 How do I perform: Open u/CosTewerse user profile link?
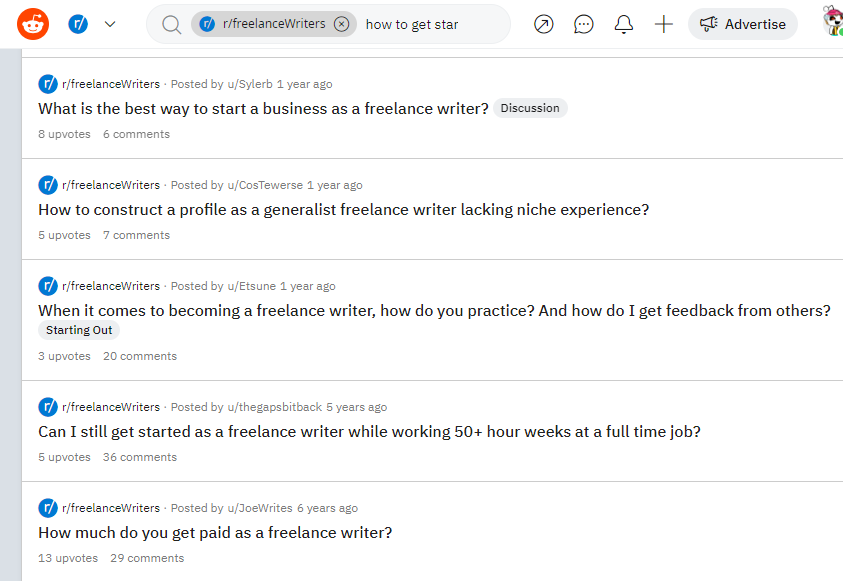265,185
